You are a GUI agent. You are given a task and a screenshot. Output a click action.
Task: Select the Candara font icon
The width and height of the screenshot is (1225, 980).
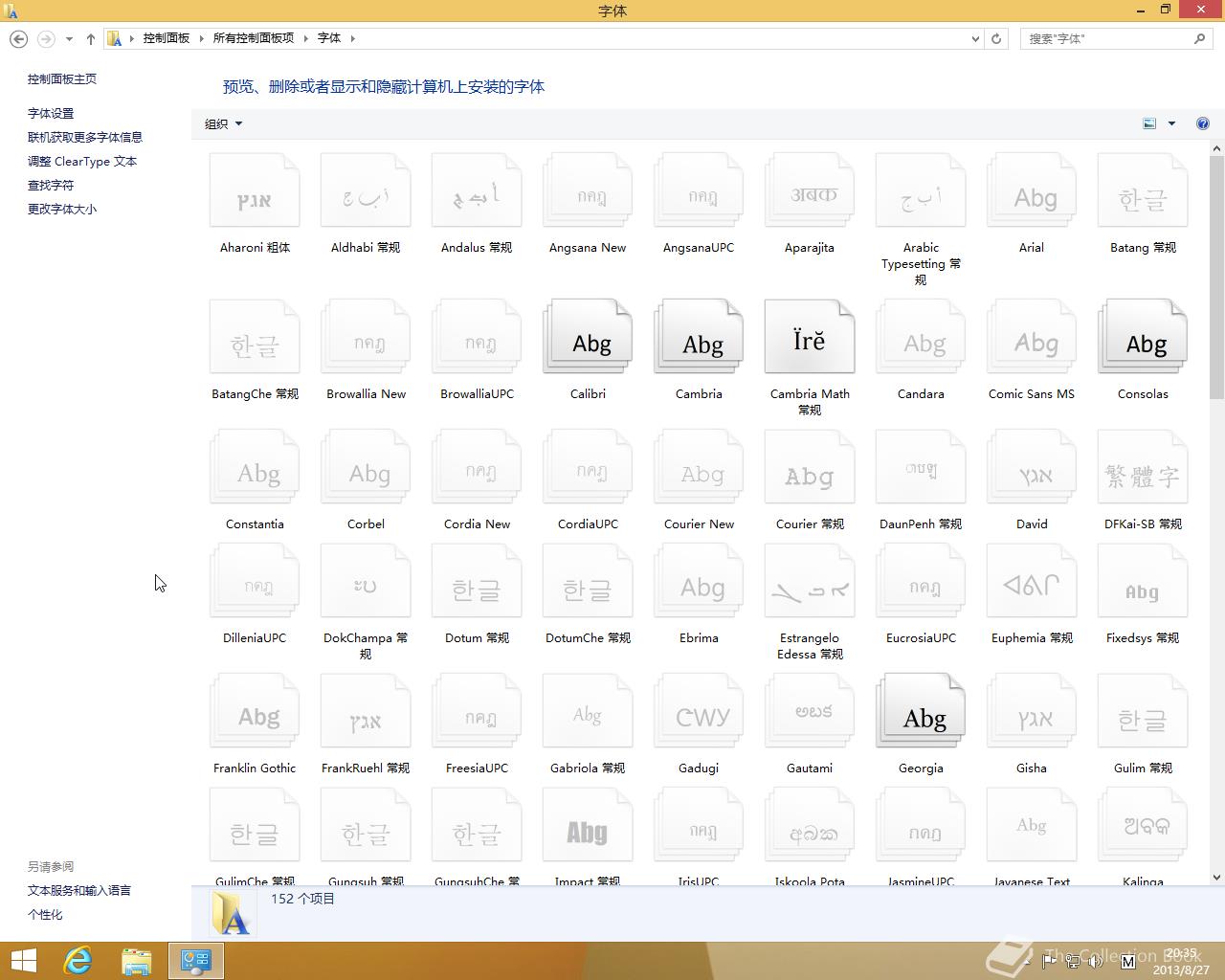tap(921, 337)
